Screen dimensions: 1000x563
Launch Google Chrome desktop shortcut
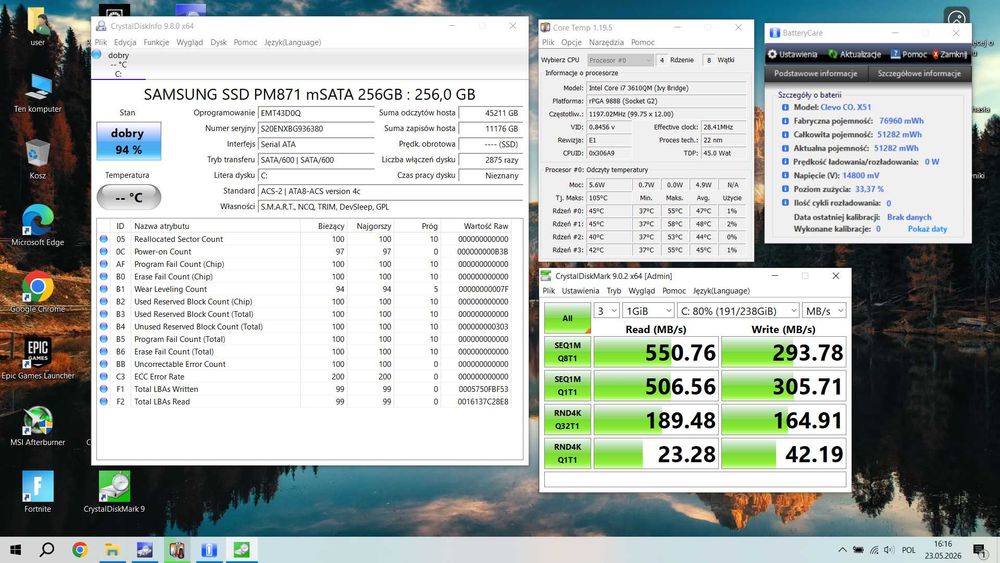[x=38, y=293]
